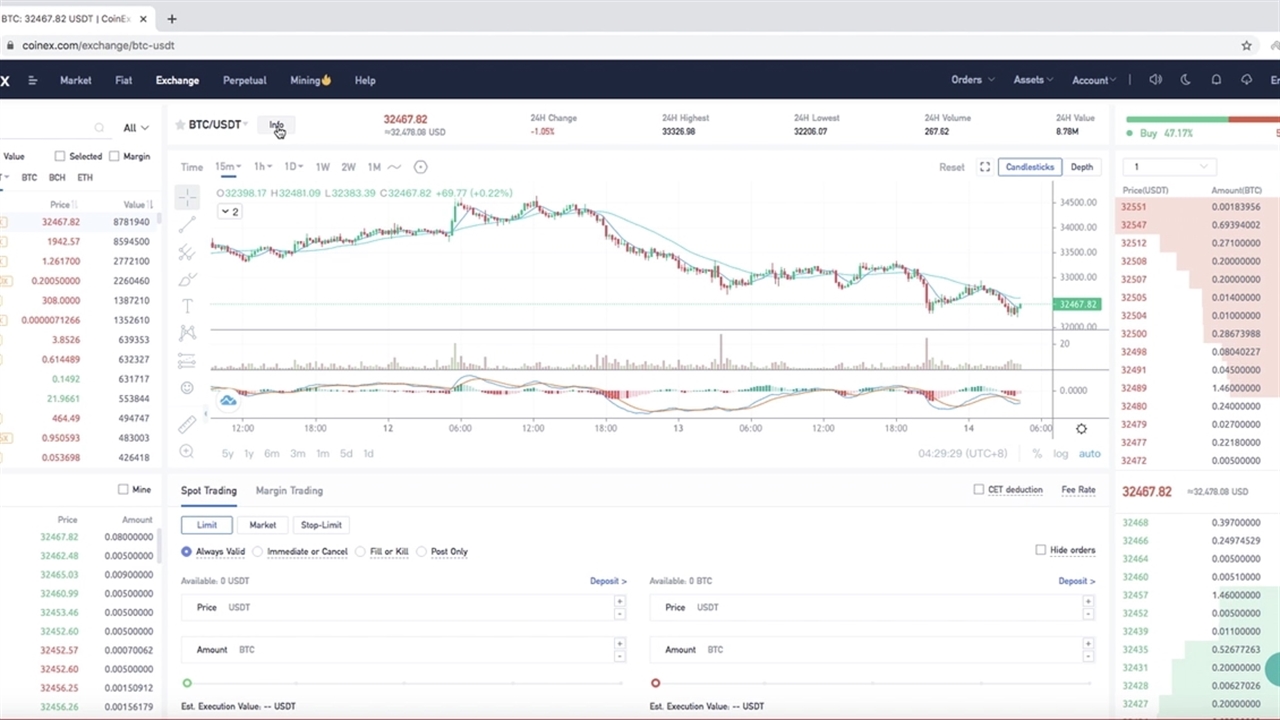Expand the Assets dropdown menu
The image size is (1280, 720).
tap(1034, 80)
